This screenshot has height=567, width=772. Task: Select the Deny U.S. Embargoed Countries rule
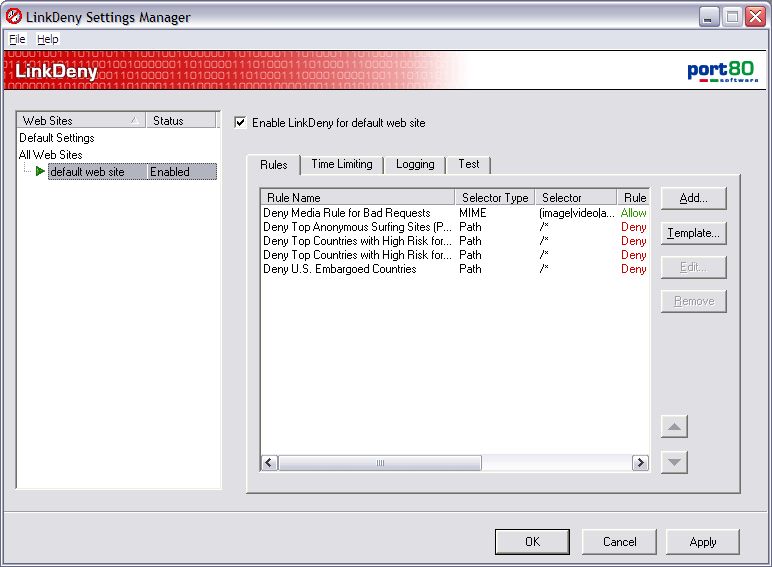pyautogui.click(x=339, y=269)
